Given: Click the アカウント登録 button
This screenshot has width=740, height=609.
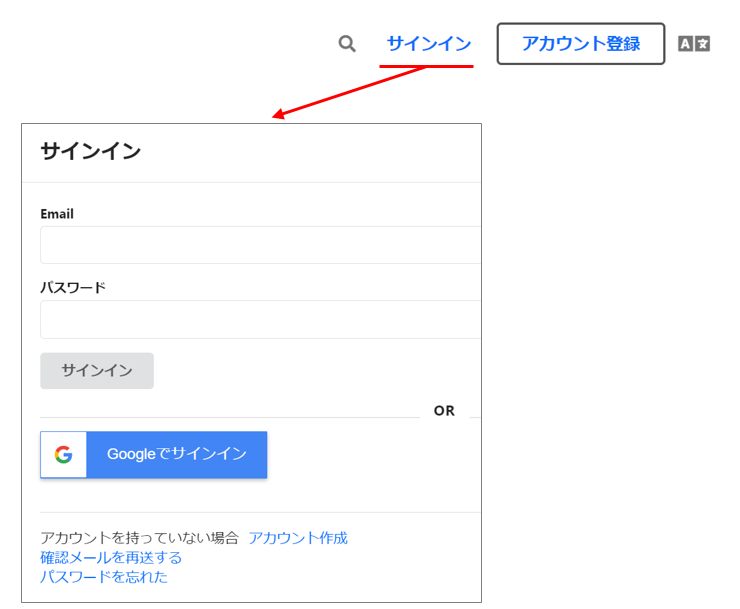Looking at the screenshot, I should (580, 43).
